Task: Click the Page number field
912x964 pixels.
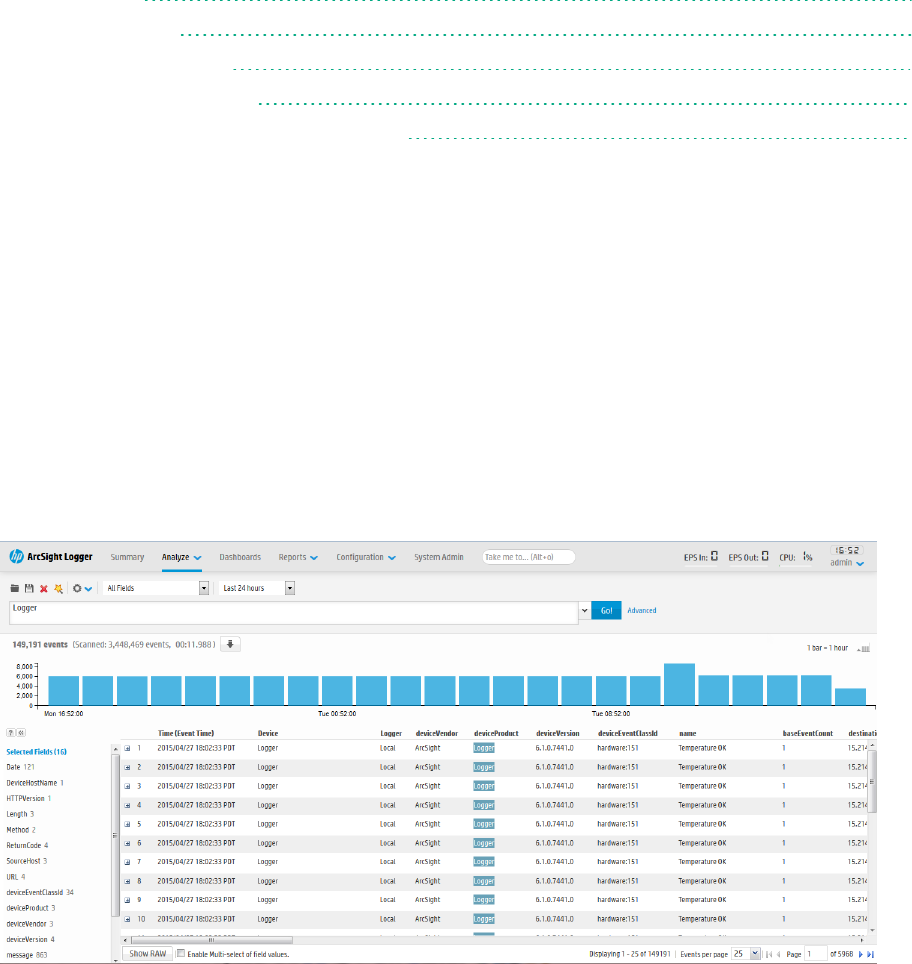Action: (816, 954)
